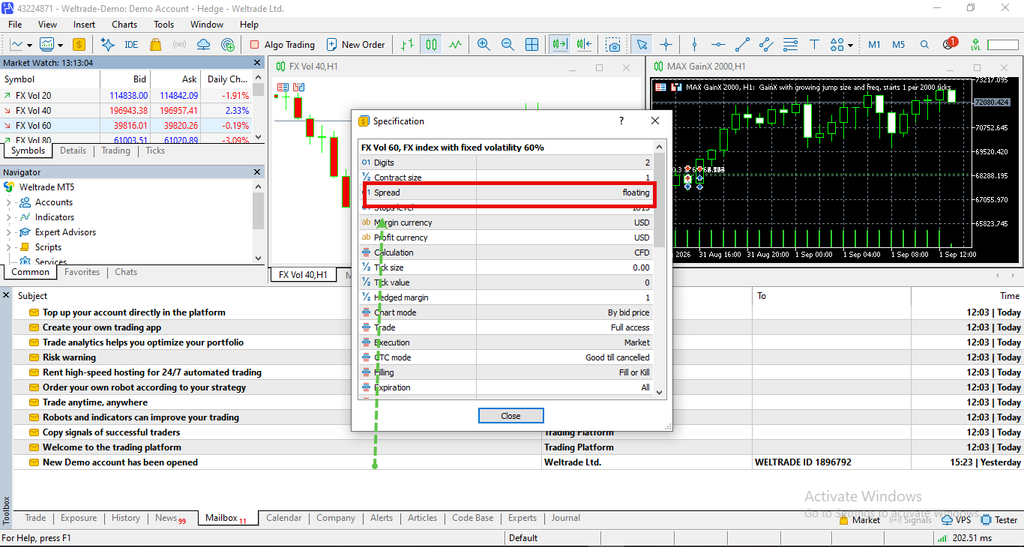Open the chart profiles dropdown arrow
This screenshot has width=1024, height=547.
[x=60, y=45]
